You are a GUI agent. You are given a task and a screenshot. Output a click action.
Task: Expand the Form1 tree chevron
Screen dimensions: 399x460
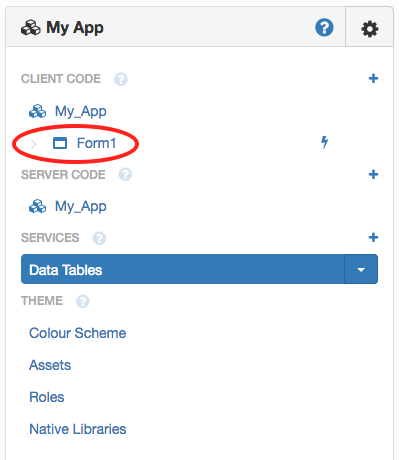tap(33, 144)
